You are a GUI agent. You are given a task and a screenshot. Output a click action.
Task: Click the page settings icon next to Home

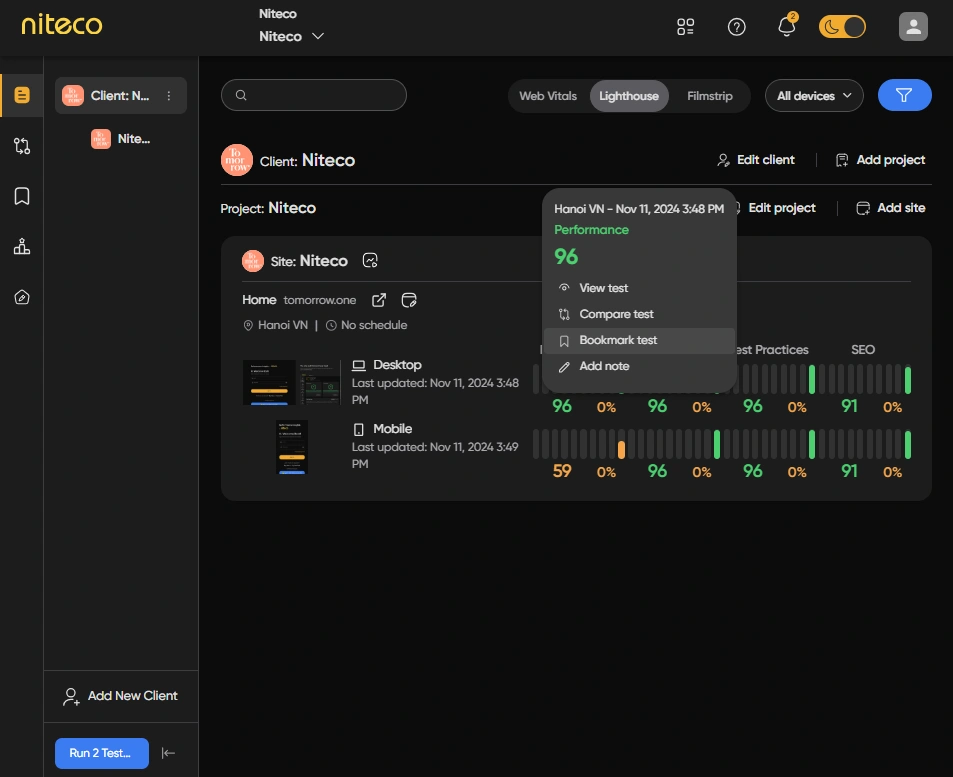409,300
